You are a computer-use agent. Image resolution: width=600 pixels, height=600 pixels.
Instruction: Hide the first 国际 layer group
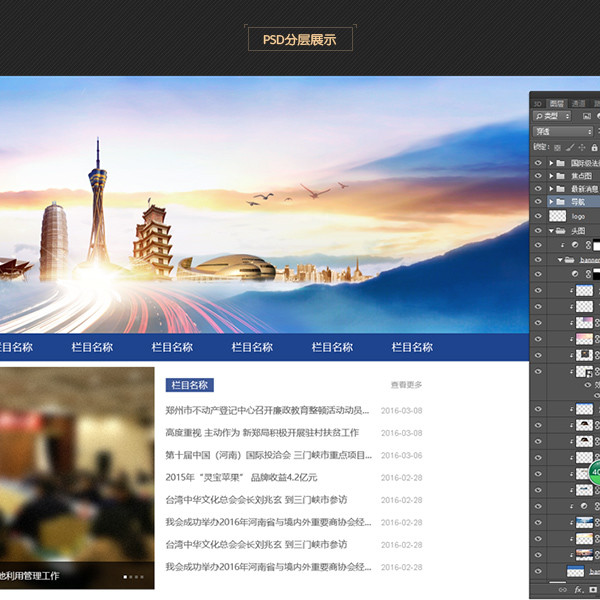click(x=538, y=163)
